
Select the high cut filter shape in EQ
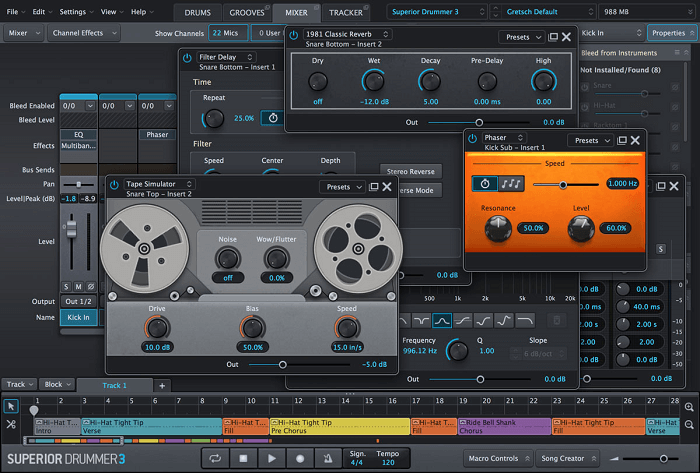click(x=525, y=320)
